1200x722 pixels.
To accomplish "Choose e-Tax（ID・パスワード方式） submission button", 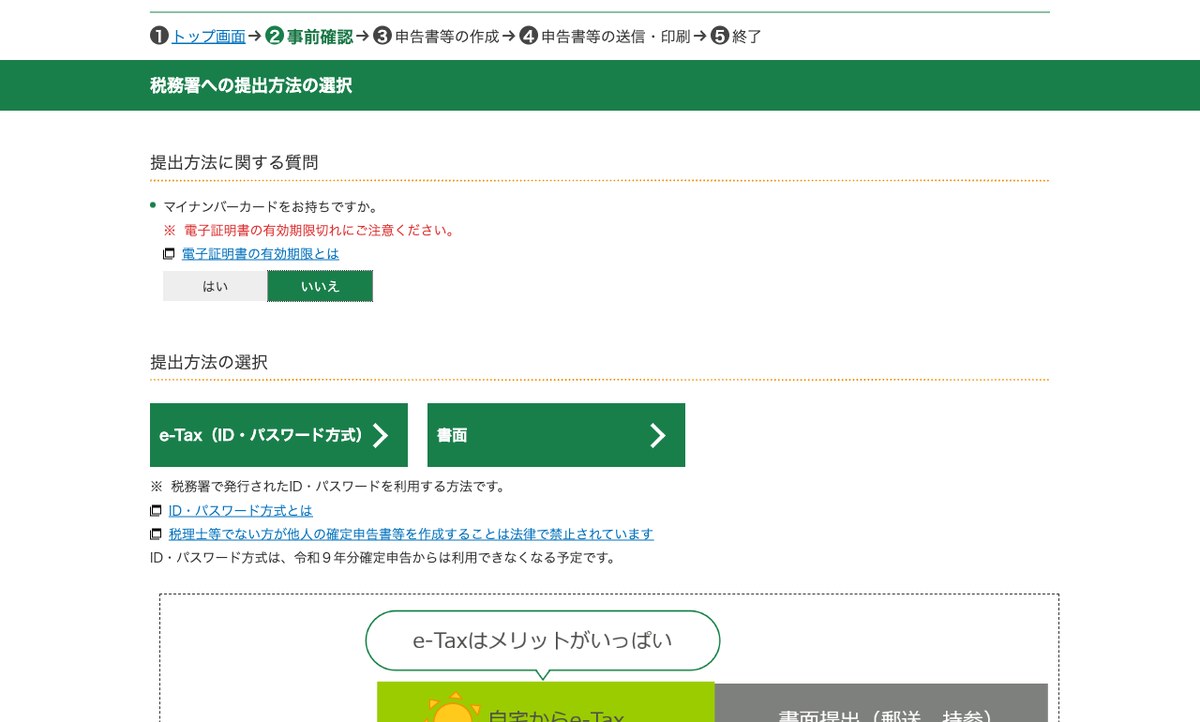I will pos(279,435).
